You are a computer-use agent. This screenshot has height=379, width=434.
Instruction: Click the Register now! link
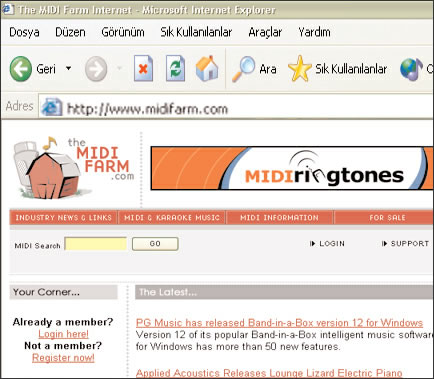(63, 358)
